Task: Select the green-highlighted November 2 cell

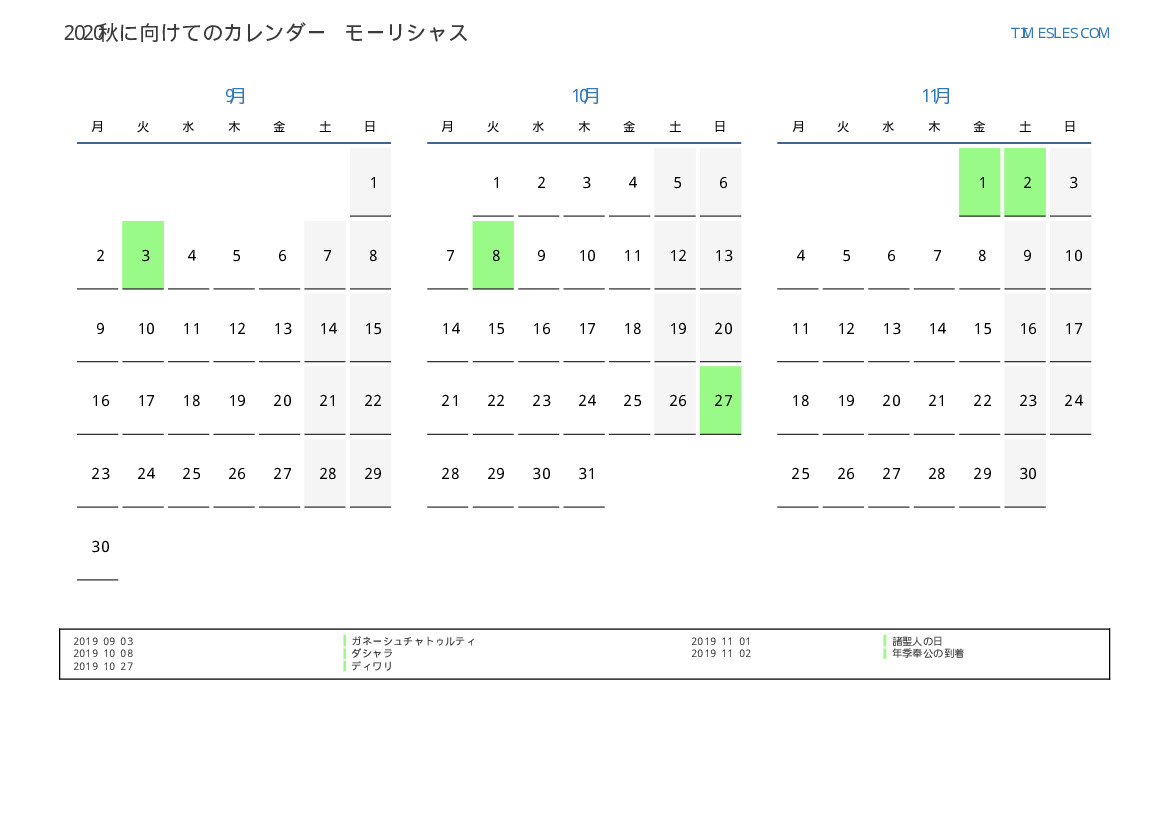Action: pos(1025,182)
